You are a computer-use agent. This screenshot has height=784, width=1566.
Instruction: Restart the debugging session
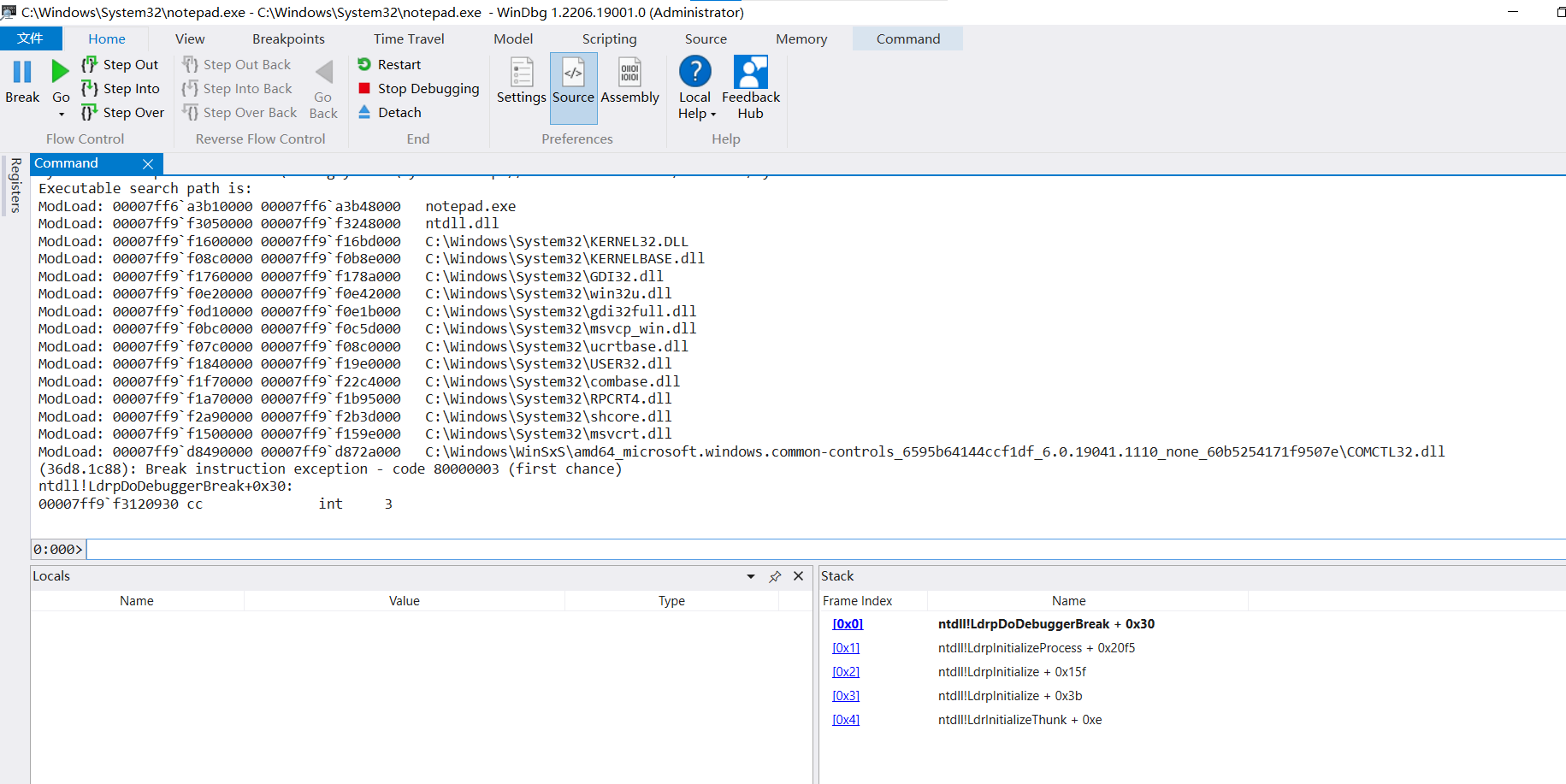point(389,65)
